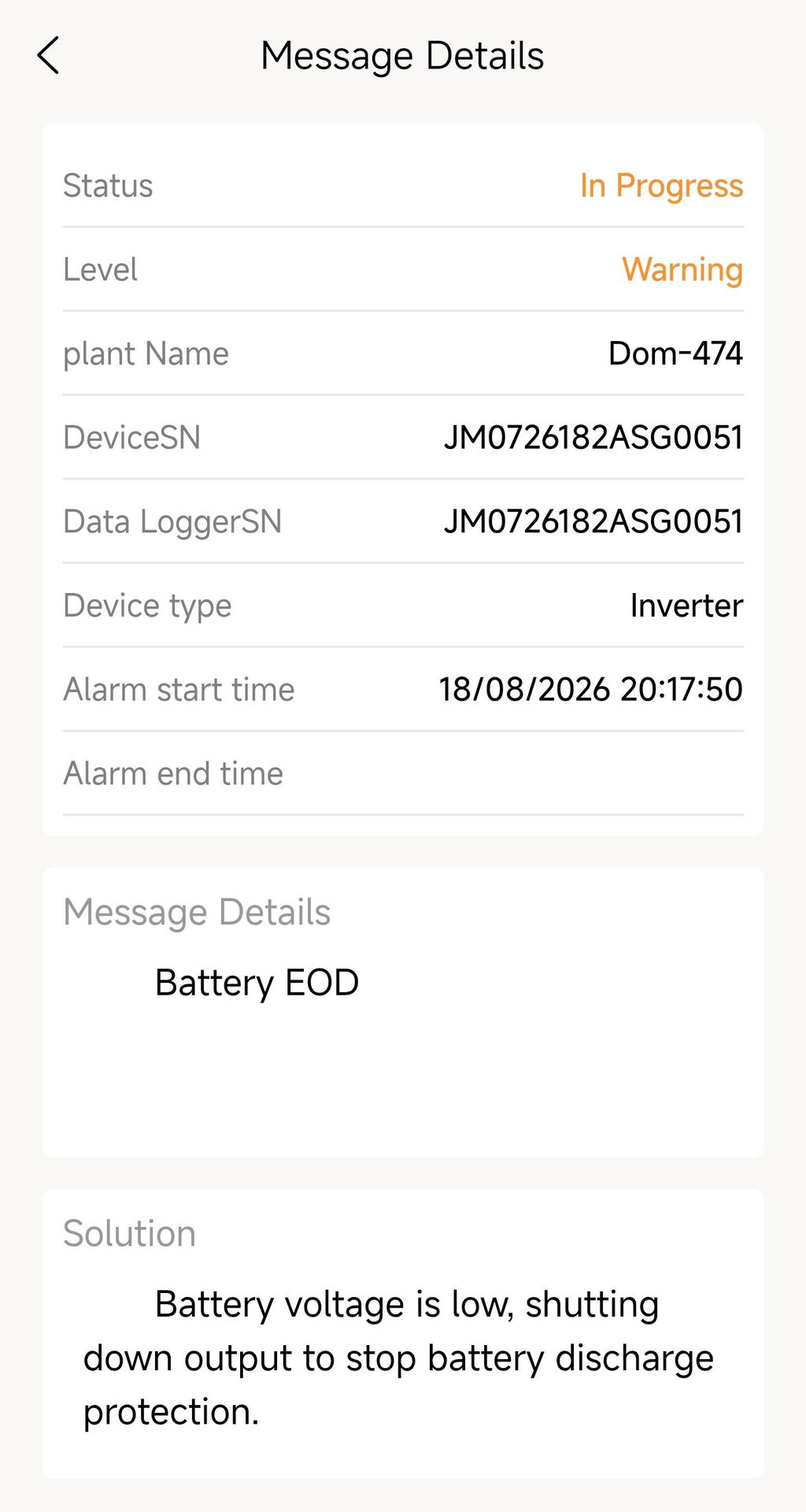This screenshot has width=806, height=1512.
Task: Tap the plant Name label
Action: pos(146,354)
